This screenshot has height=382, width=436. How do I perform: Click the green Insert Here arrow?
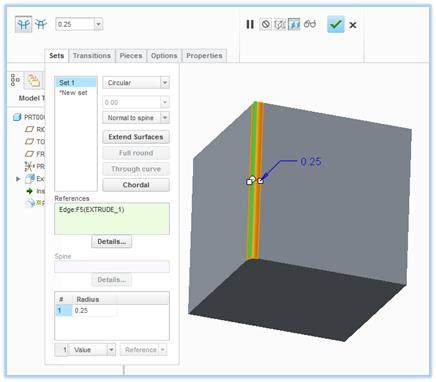tap(30, 191)
